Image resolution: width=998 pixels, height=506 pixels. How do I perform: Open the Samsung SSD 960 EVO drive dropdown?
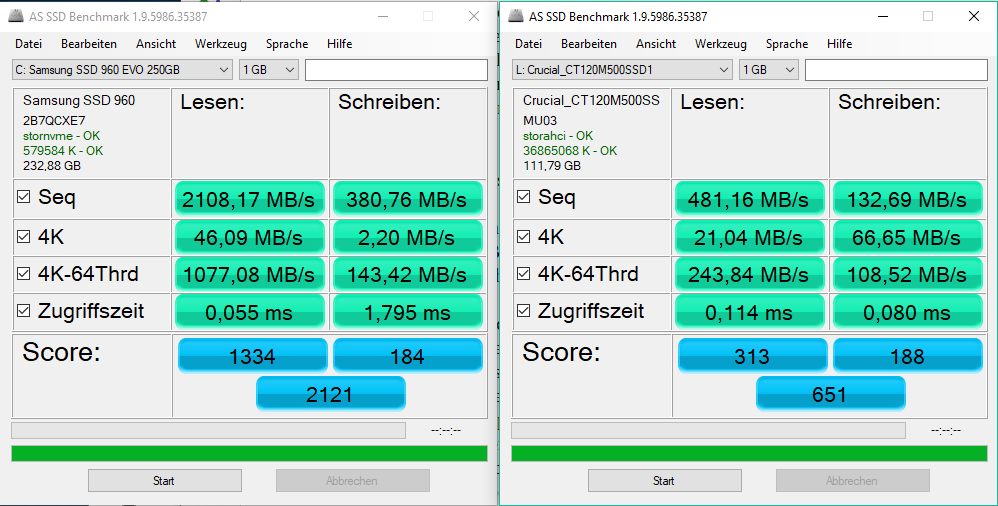pos(122,70)
